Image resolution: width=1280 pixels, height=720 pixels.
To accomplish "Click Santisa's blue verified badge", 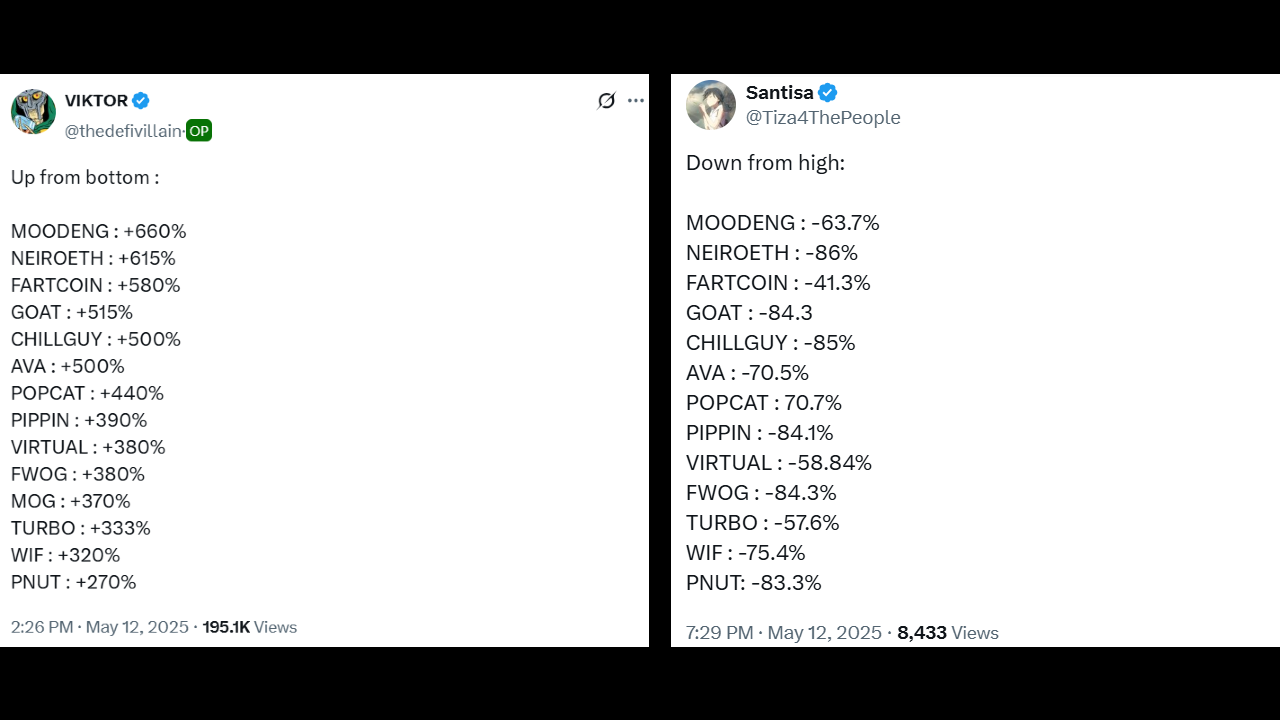I will click(x=828, y=93).
